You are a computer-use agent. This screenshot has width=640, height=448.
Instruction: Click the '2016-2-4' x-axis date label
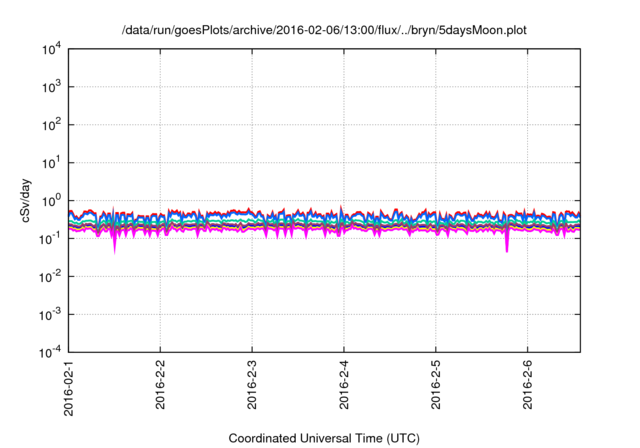coord(344,384)
